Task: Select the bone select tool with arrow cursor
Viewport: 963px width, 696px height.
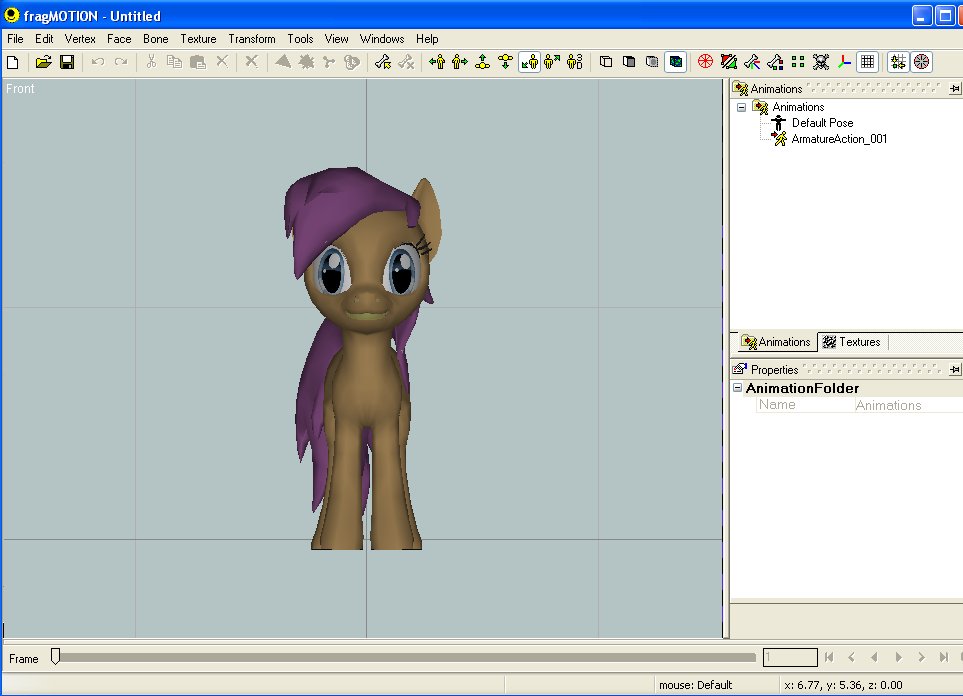Action: coord(383,62)
